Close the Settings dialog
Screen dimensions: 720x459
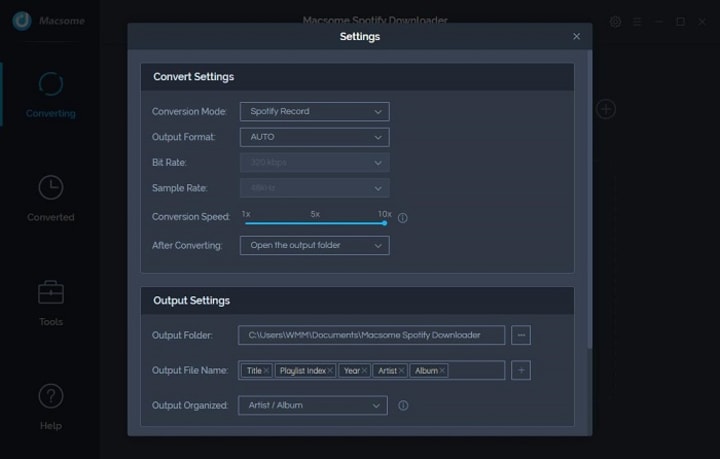[x=576, y=36]
